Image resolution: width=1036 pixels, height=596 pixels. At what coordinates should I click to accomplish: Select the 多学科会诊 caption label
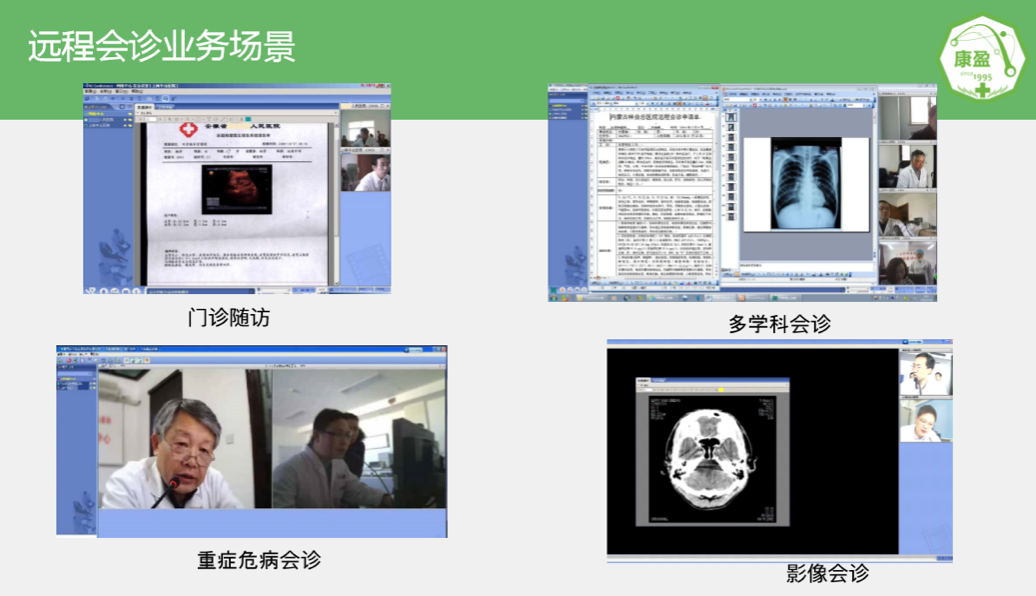[x=780, y=324]
